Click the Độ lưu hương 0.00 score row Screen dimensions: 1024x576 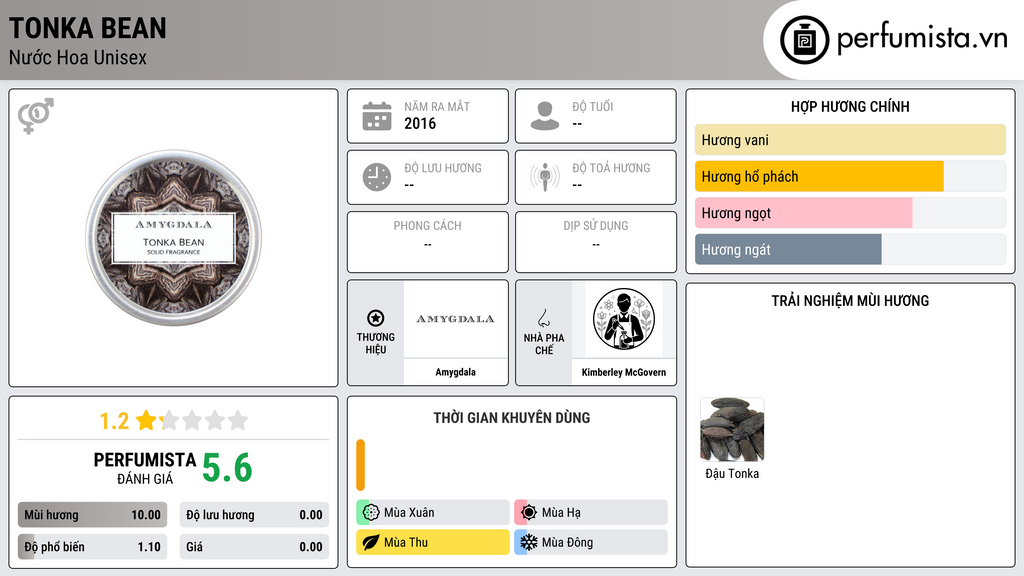[254, 515]
